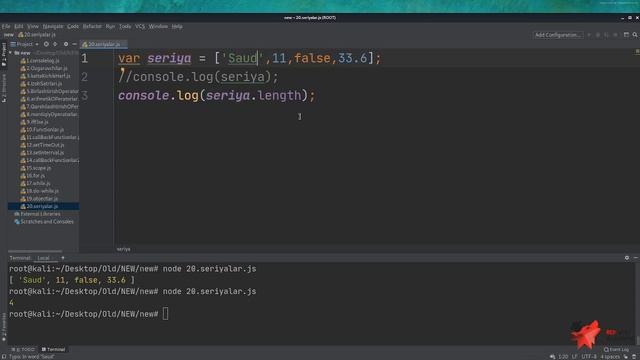
Task: Toggle the Structure tool window side tab
Action: 4,88
